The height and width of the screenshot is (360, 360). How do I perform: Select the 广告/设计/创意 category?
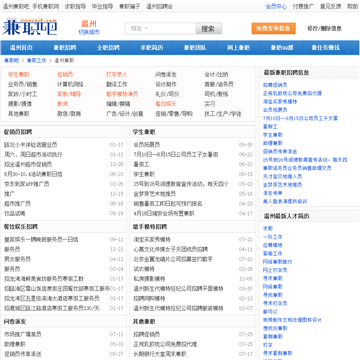coord(125,114)
